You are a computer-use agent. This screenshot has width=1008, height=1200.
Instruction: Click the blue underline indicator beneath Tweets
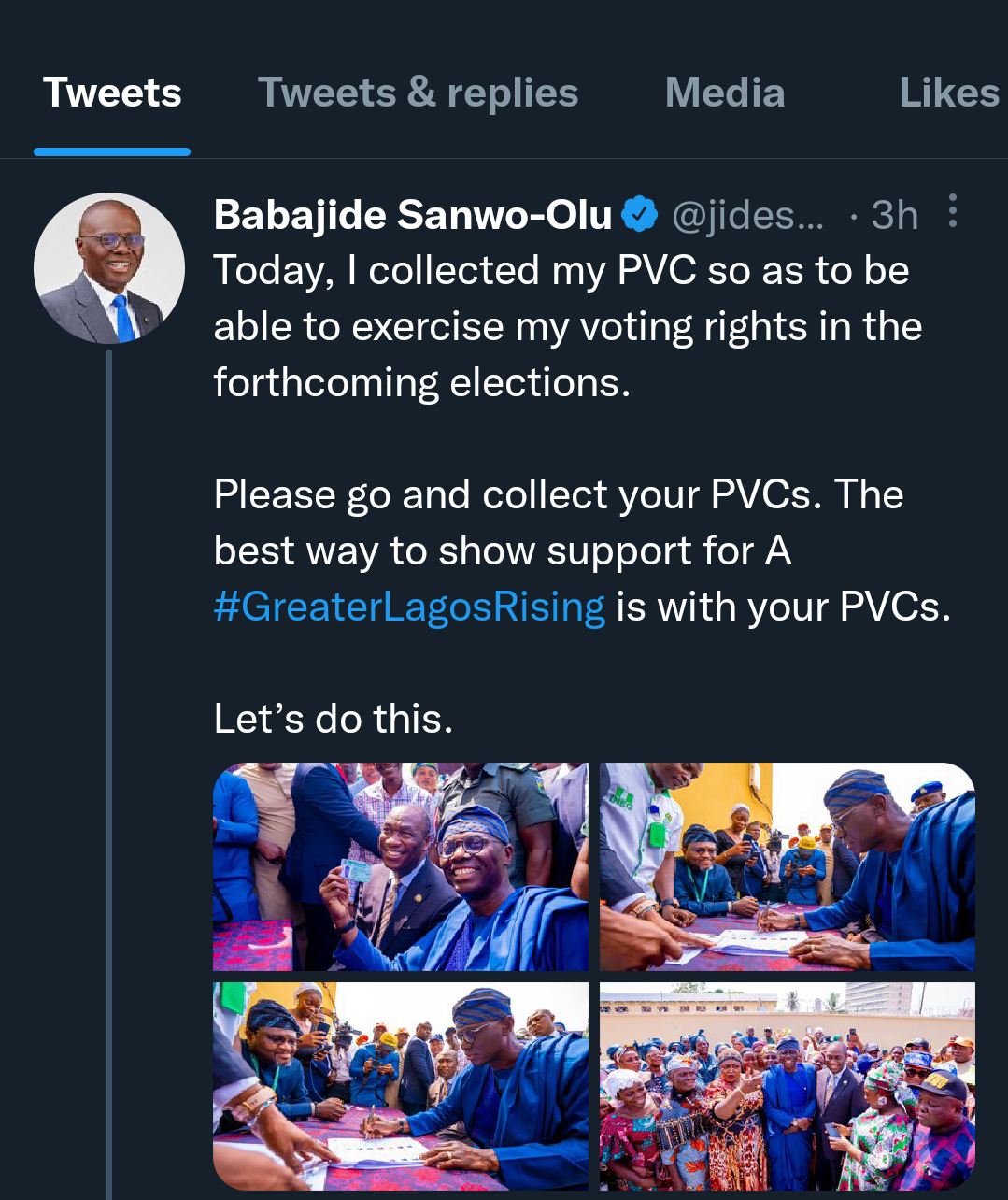(112, 151)
